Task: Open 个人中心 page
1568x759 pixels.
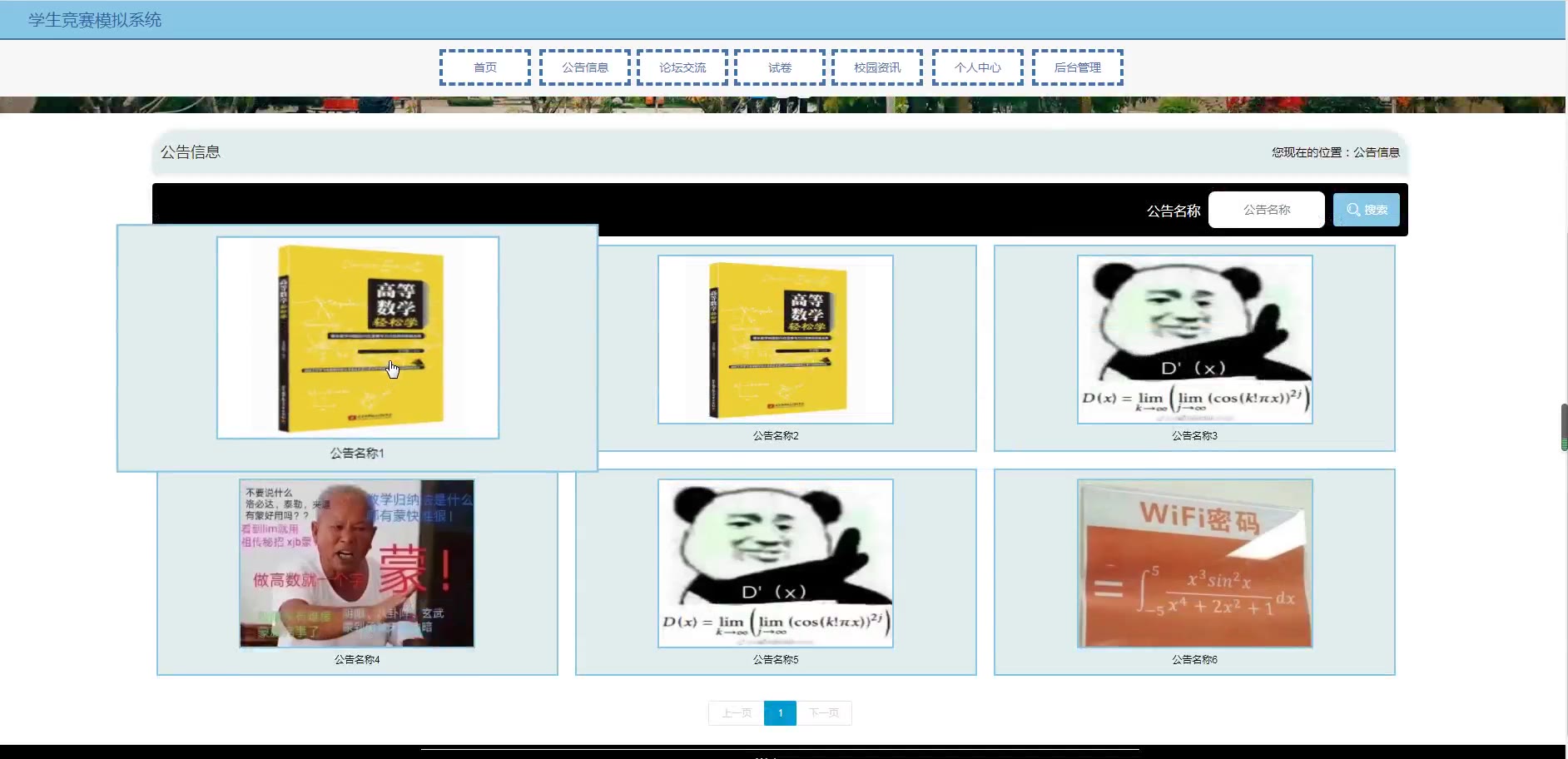Action: tap(978, 67)
